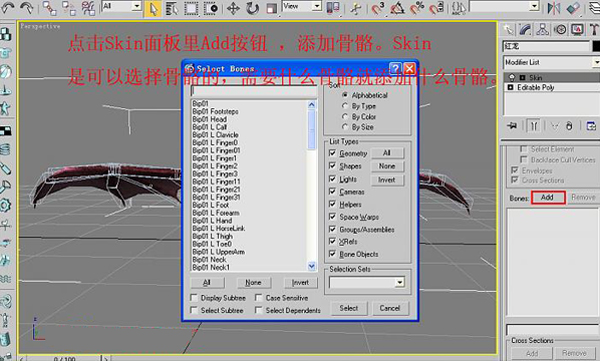Click the Invert button under List Types

pos(386,180)
